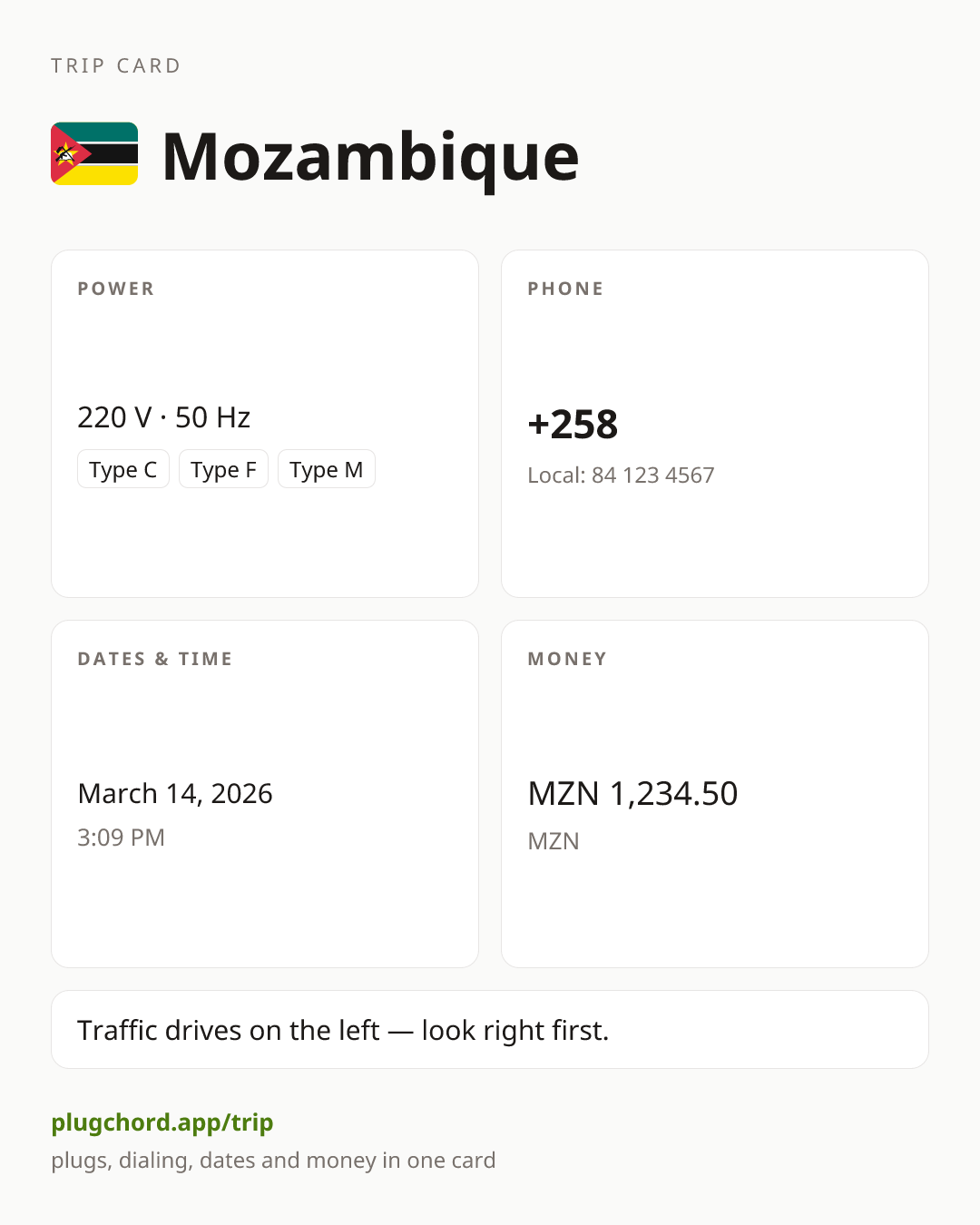
Task: Select the Type F plug chip
Action: click(x=223, y=469)
